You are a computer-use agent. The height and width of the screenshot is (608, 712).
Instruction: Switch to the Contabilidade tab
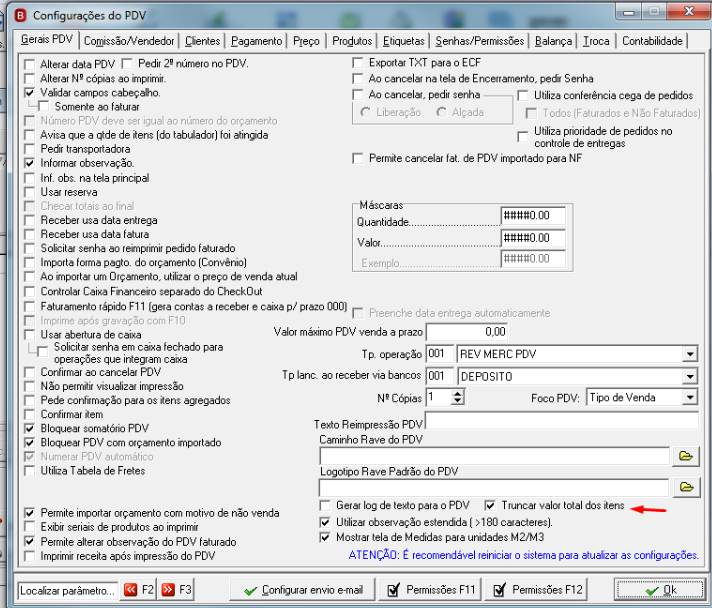(x=652, y=41)
